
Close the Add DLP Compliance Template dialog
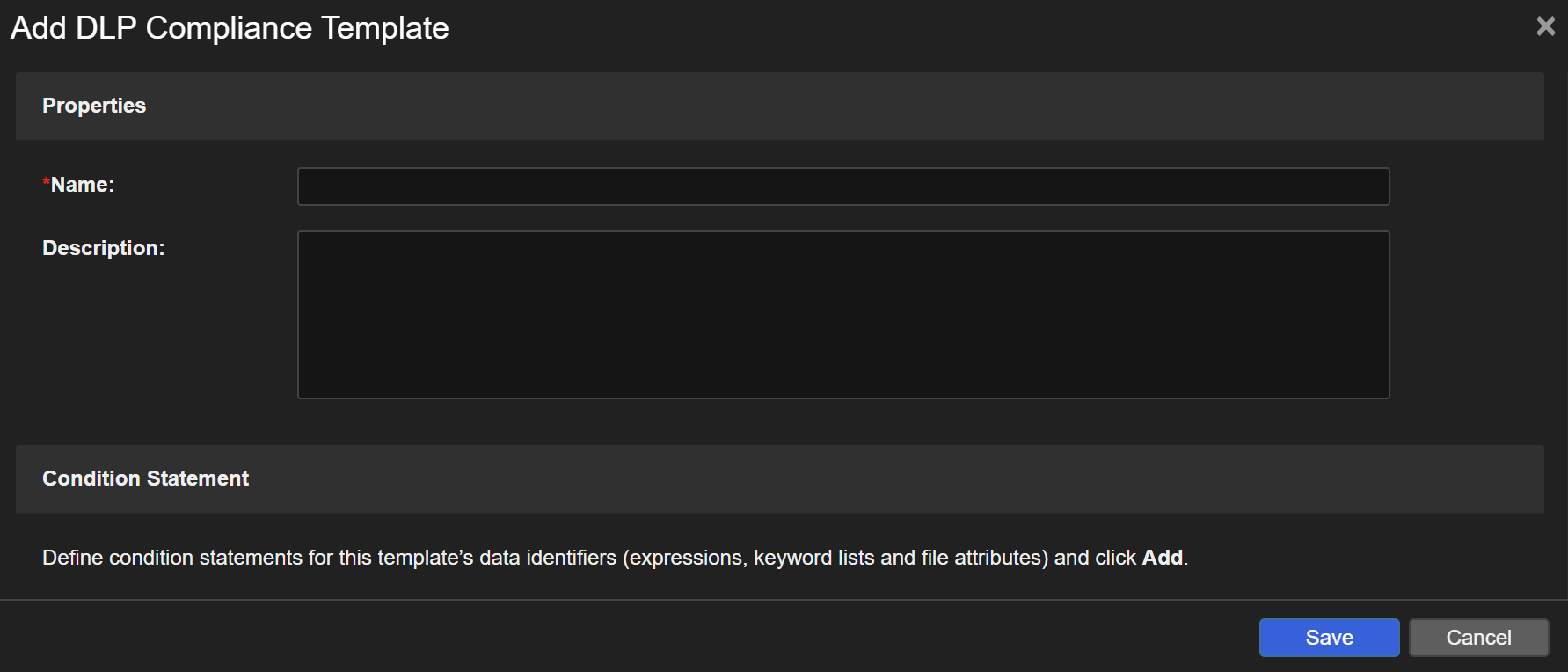[1545, 26]
